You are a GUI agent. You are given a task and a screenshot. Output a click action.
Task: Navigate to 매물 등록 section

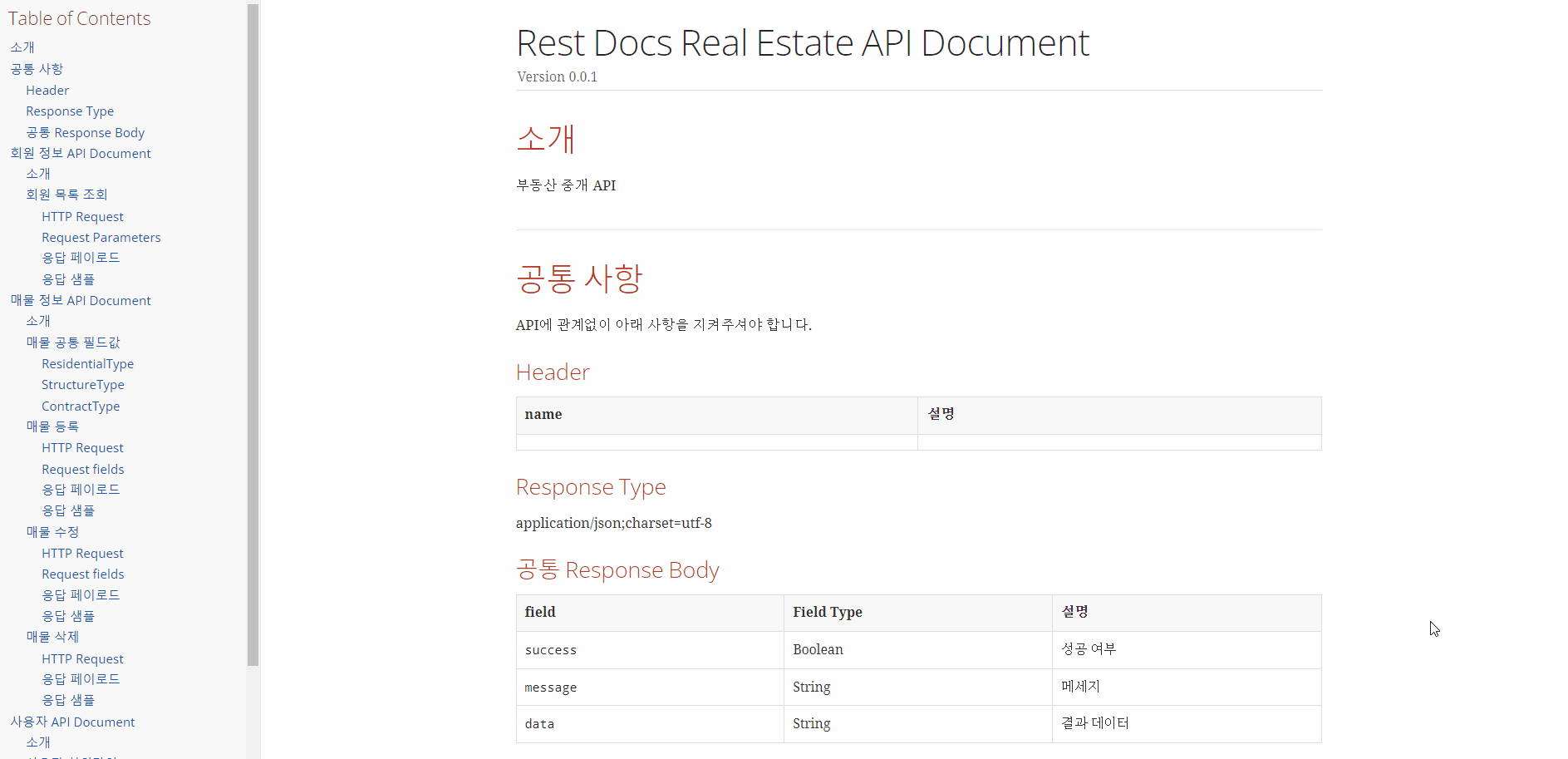(x=52, y=426)
